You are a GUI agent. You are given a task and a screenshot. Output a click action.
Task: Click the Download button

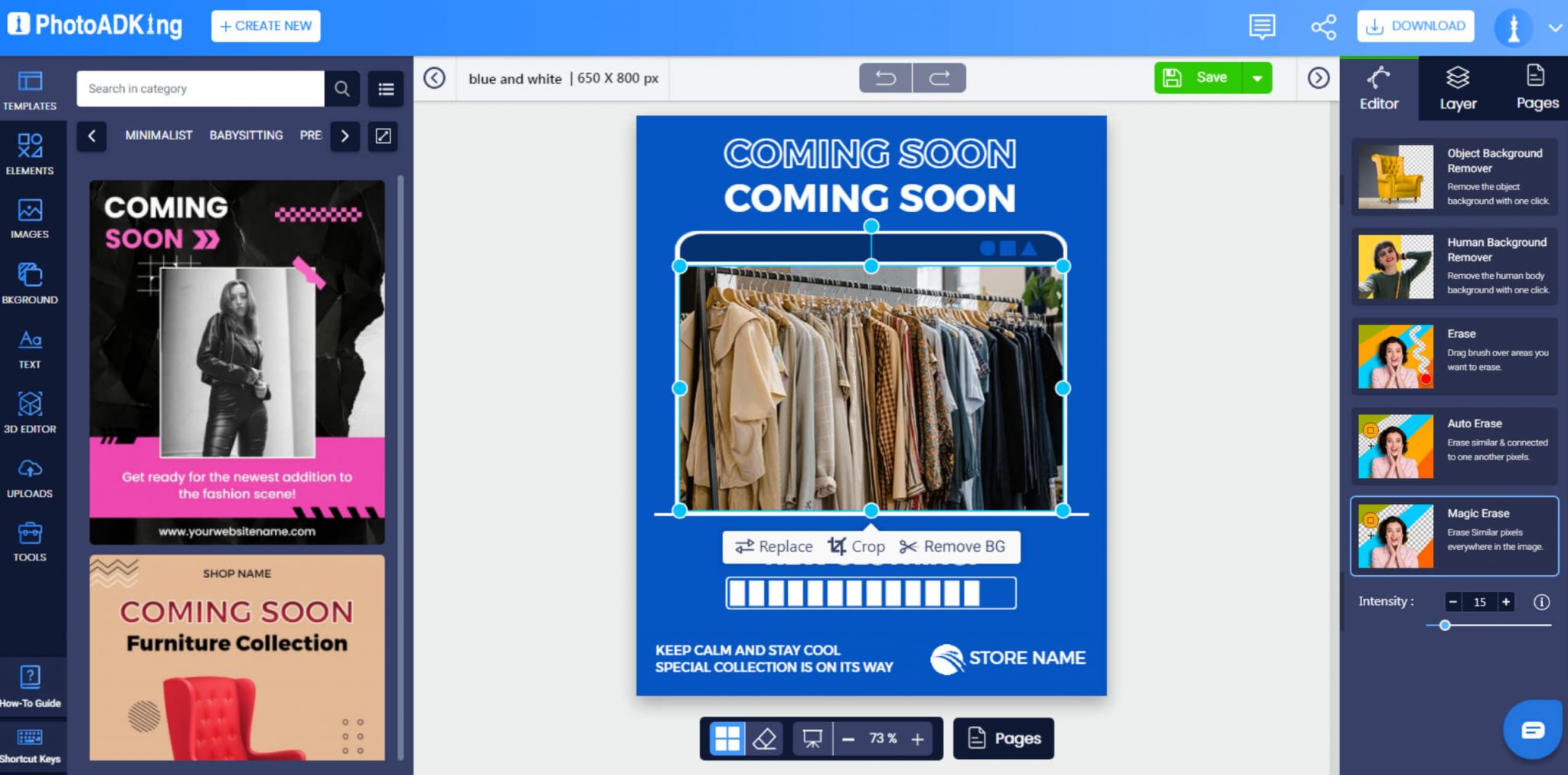pyautogui.click(x=1415, y=25)
